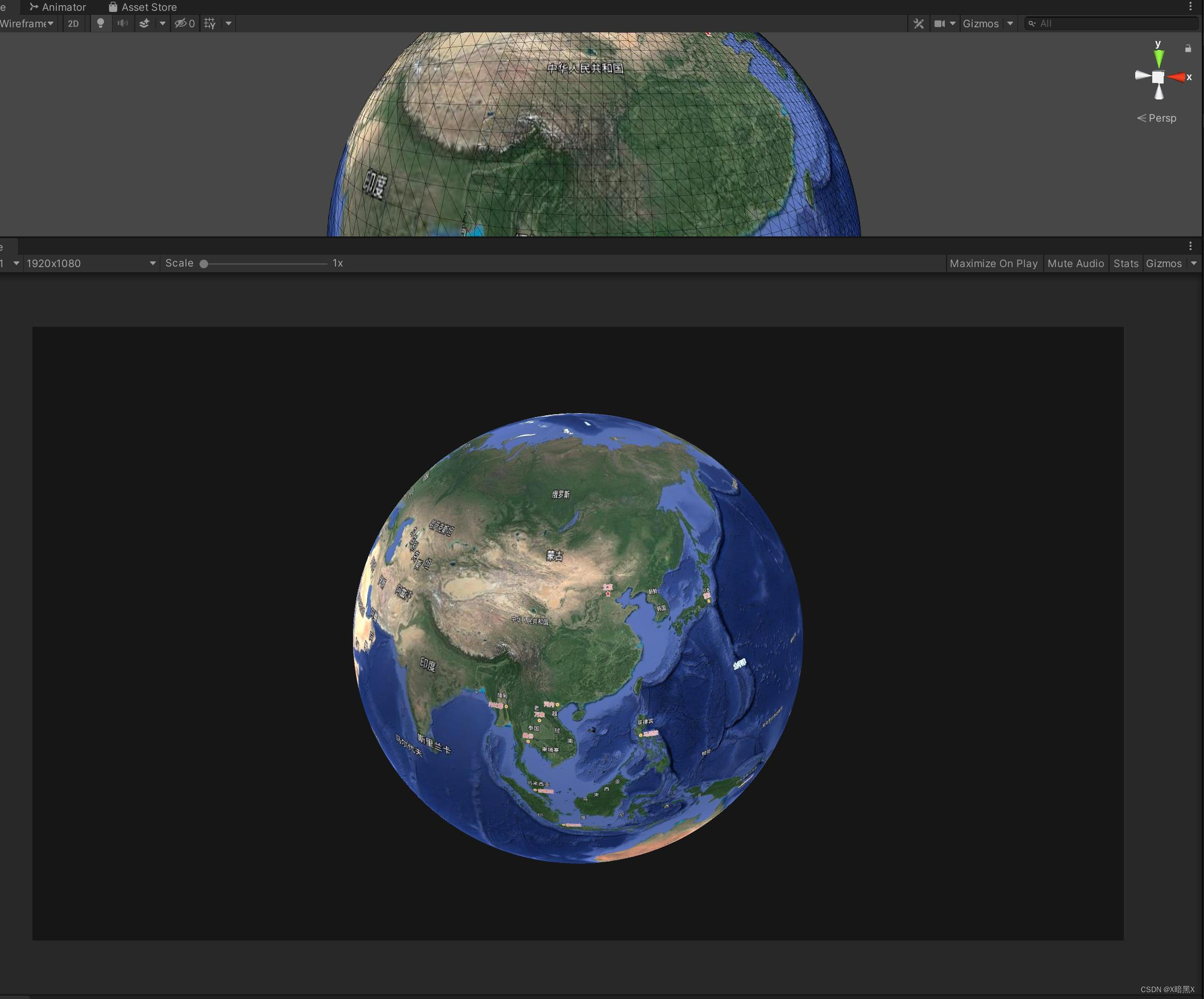Open the Asset Store tab

click(x=143, y=7)
